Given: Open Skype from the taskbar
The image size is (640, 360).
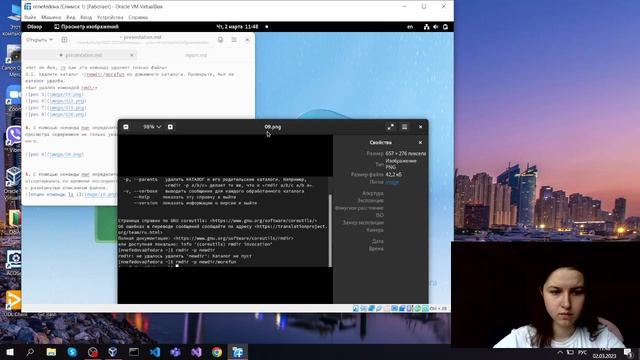Looking at the screenshot, I should point(72,352).
